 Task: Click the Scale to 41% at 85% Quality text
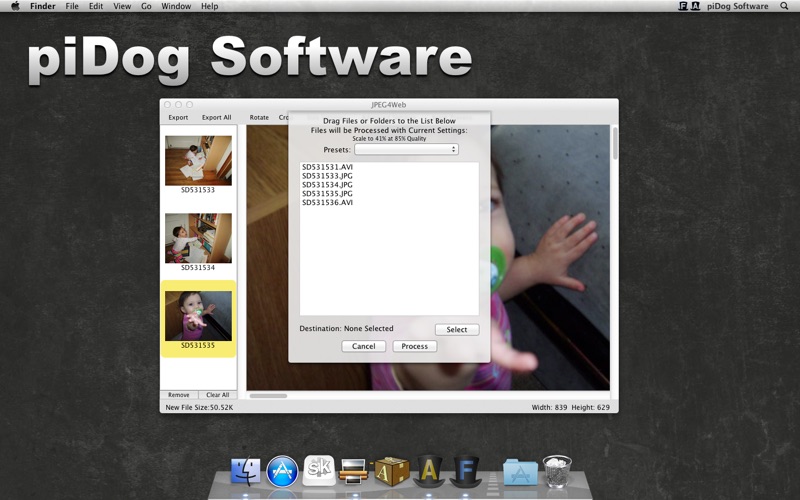click(389, 138)
